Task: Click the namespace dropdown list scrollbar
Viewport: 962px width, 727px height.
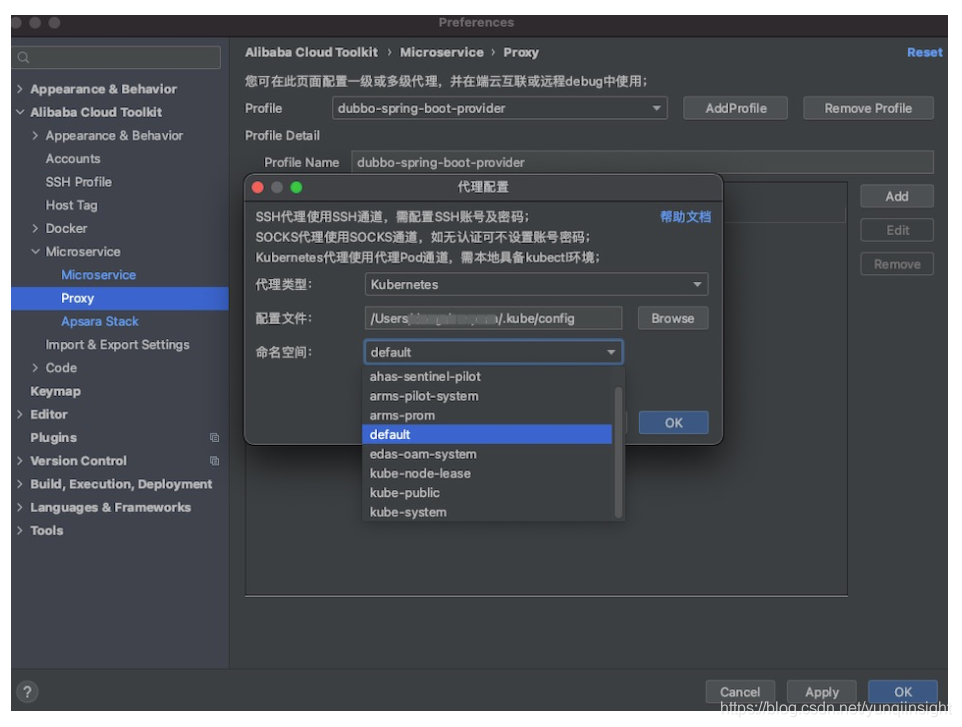Action: pyautogui.click(x=618, y=453)
